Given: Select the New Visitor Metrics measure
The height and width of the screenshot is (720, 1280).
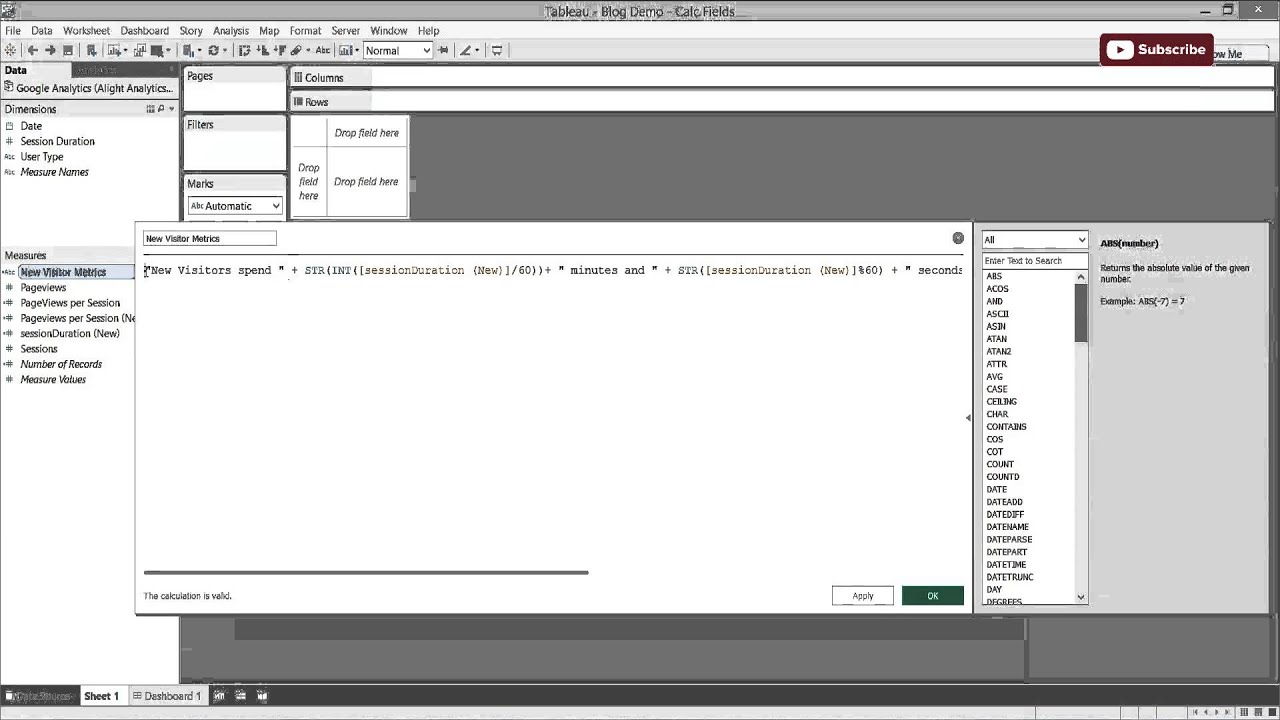Looking at the screenshot, I should [x=63, y=272].
